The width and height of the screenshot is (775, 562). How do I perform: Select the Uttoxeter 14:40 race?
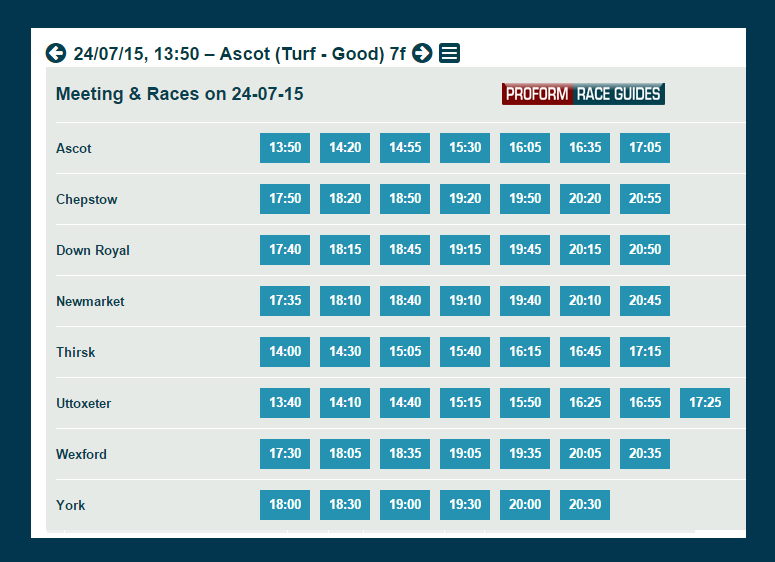tap(405, 403)
